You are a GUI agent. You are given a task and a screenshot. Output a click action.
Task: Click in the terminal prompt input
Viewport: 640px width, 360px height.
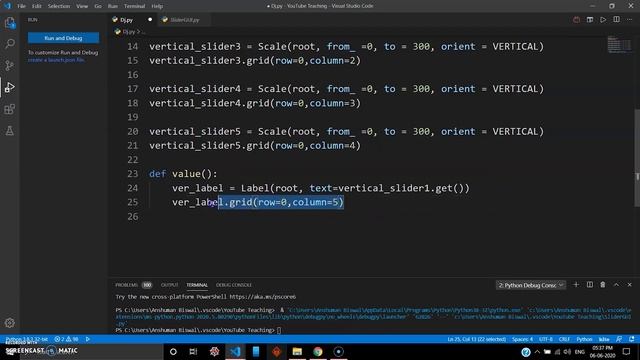click(x=279, y=330)
